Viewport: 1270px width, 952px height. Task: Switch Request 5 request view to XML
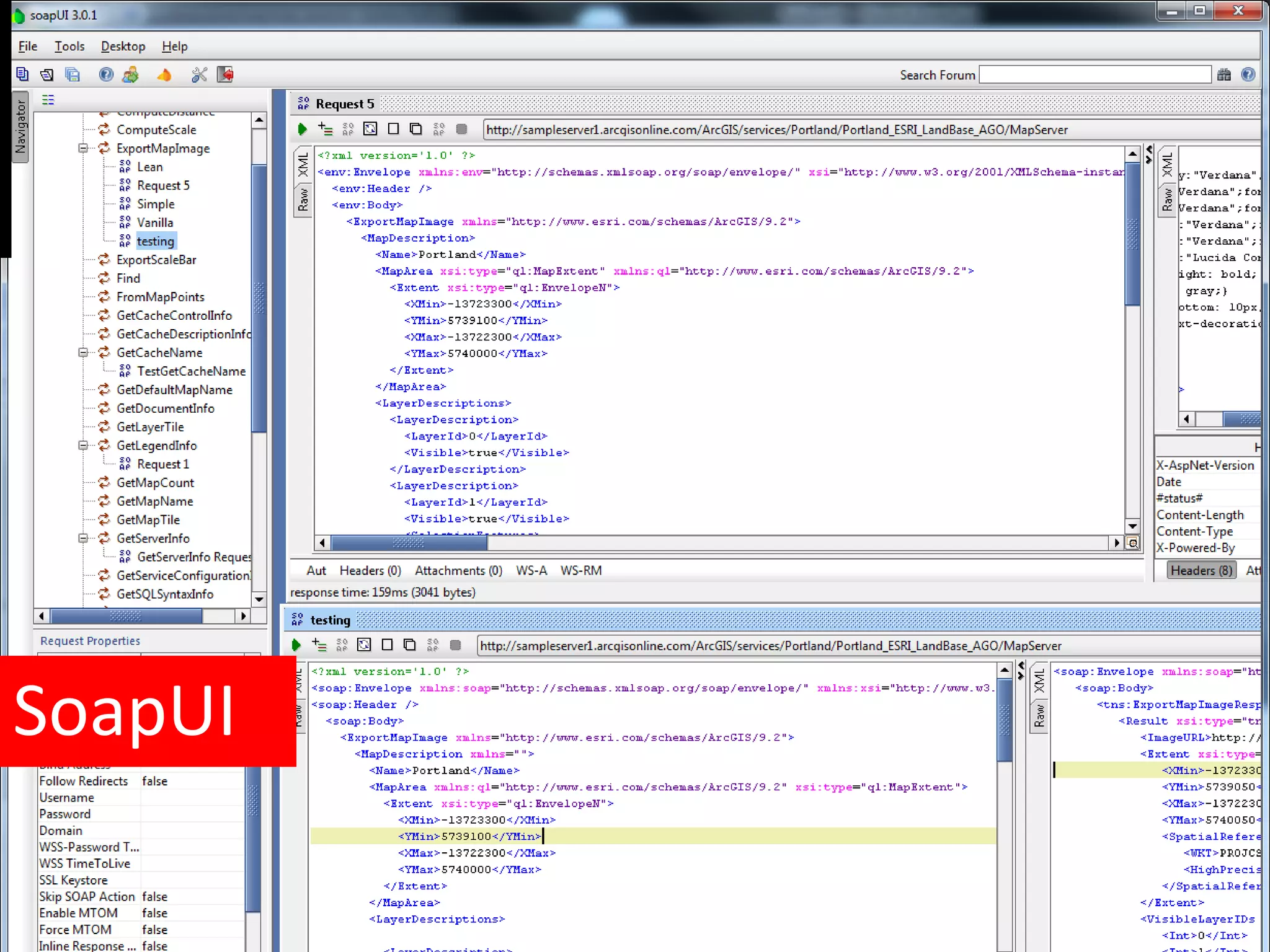pos(303,165)
